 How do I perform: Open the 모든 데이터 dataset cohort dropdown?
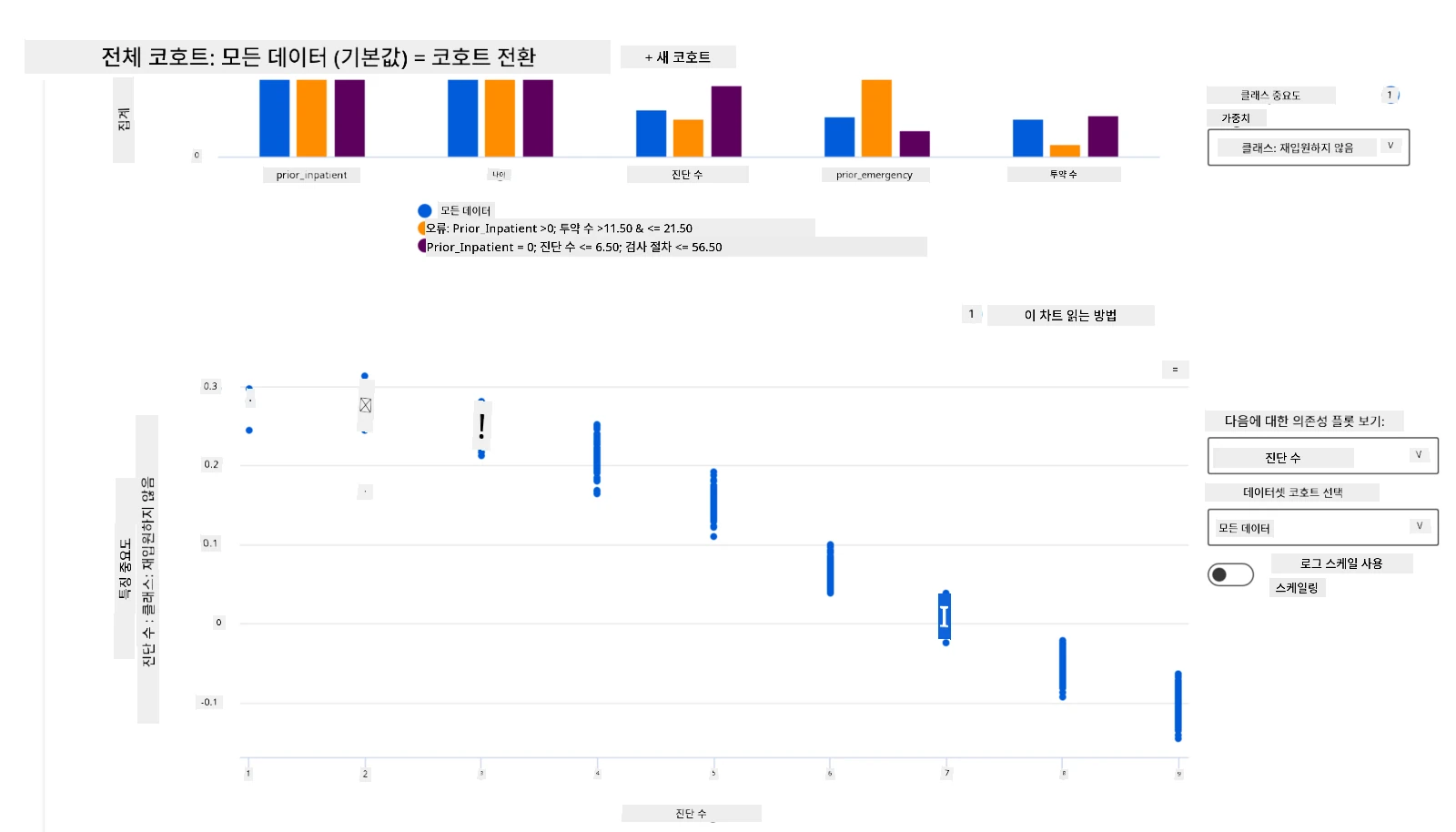point(1323,527)
